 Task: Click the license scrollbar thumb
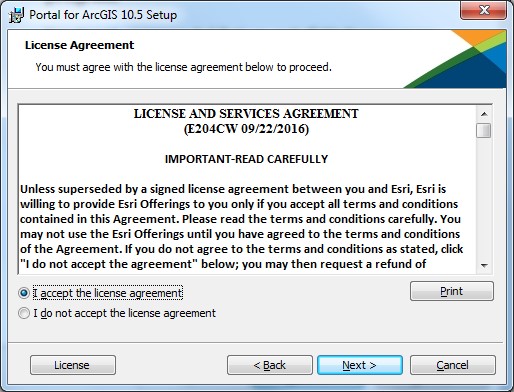point(484,130)
